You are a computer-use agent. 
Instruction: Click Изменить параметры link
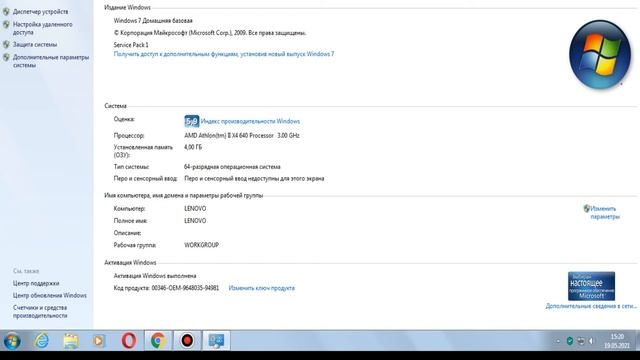coord(605,213)
